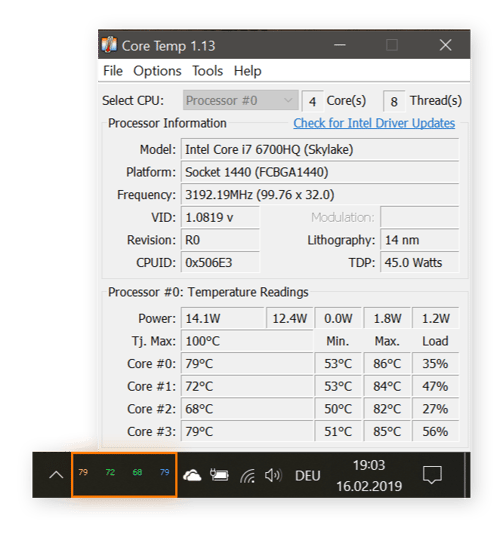Click the battery power tray icon
Viewport: 500px width, 534px height.
click(219, 475)
